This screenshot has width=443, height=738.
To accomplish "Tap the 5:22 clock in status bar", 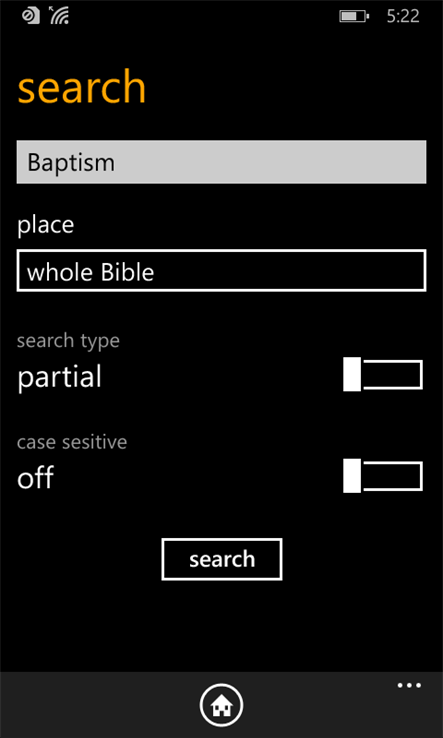I will (x=403, y=16).
